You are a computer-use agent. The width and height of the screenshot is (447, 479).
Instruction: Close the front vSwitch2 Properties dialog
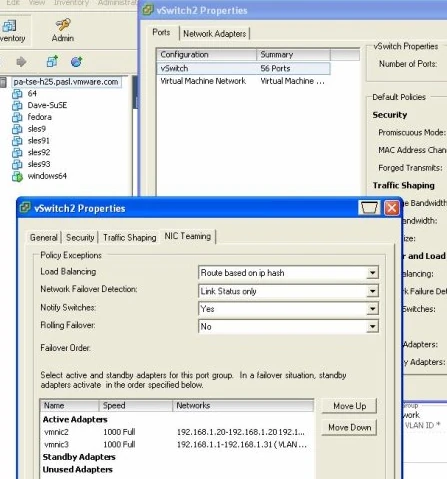pos(392,208)
